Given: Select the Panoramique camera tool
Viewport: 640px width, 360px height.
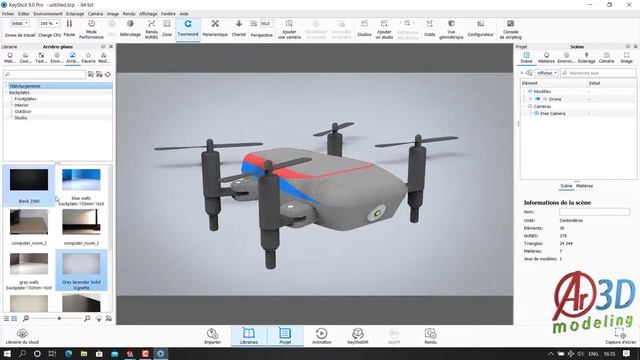Looking at the screenshot, I should click(215, 29).
